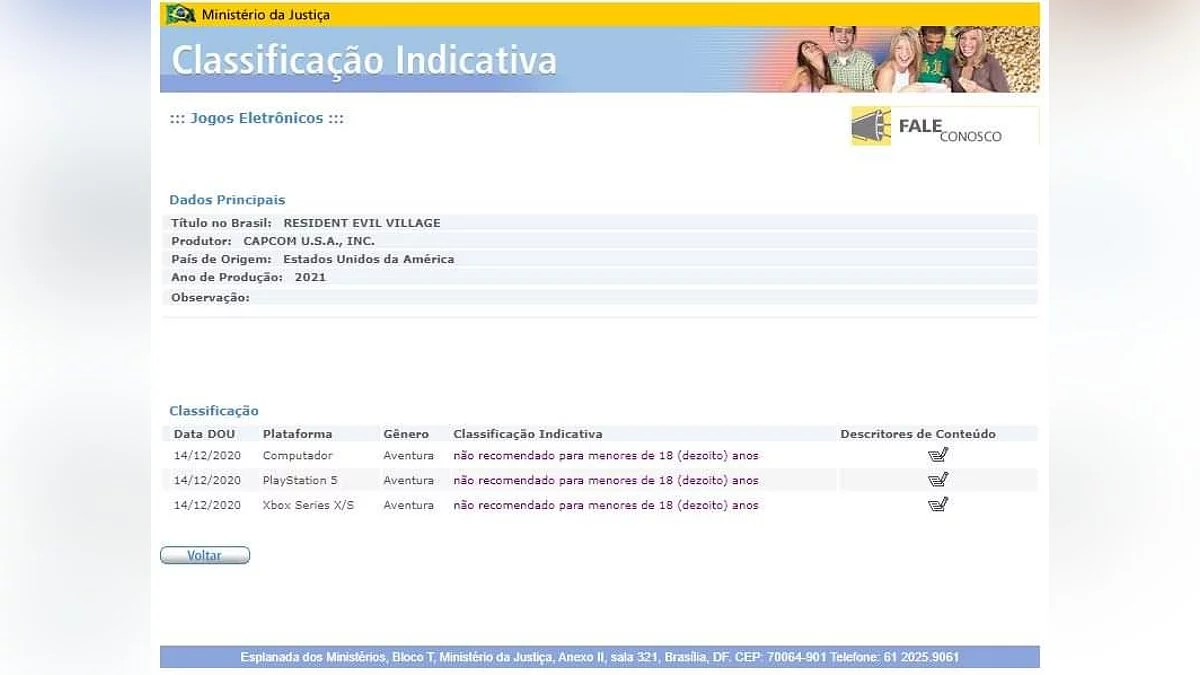
Task: Click the Dados Principais heading
Action: (x=227, y=200)
